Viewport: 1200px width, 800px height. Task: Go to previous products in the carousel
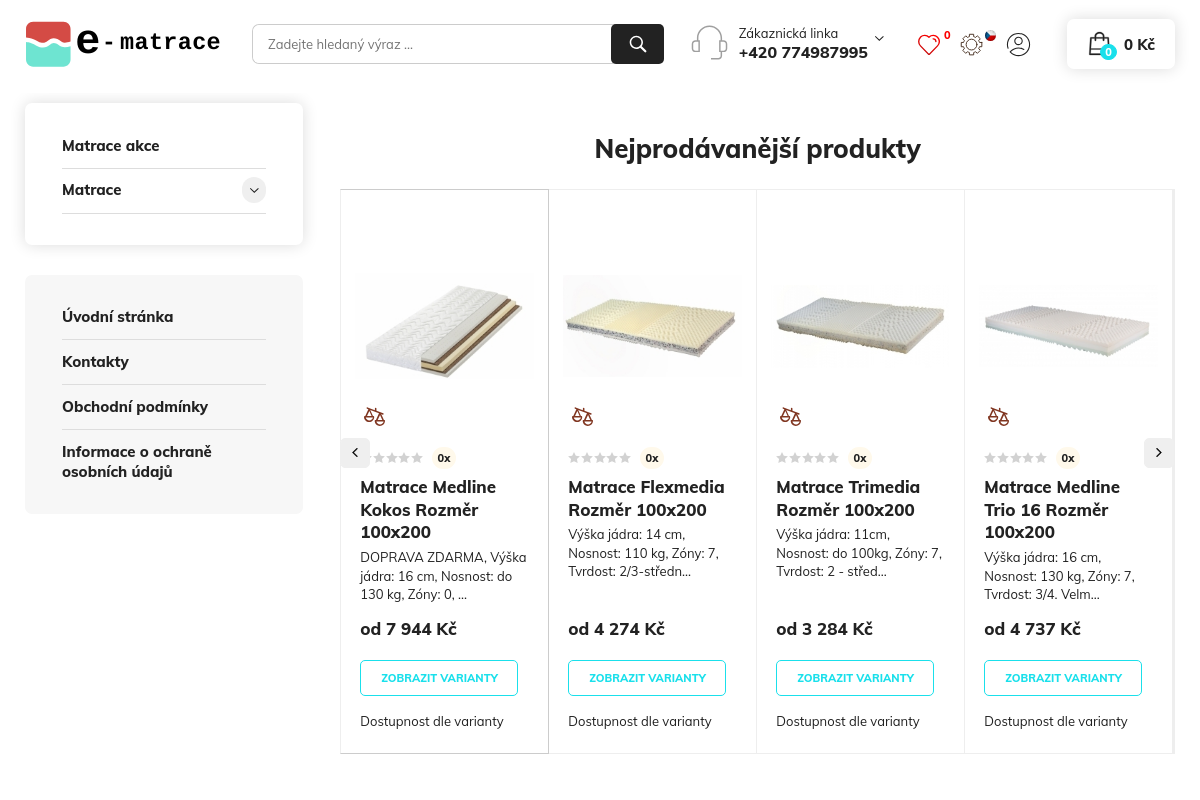pyautogui.click(x=355, y=453)
